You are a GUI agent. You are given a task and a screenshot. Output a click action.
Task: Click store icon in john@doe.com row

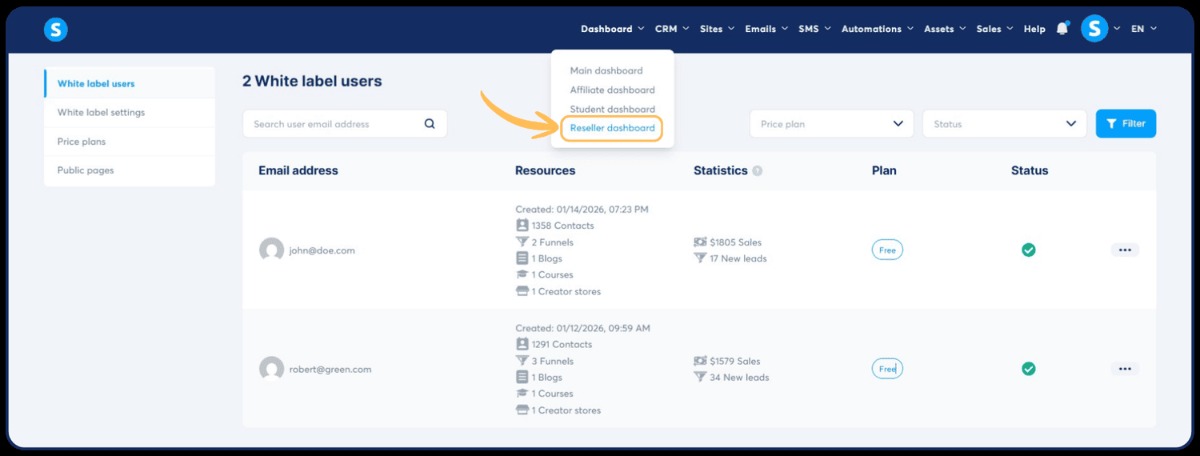coord(522,291)
